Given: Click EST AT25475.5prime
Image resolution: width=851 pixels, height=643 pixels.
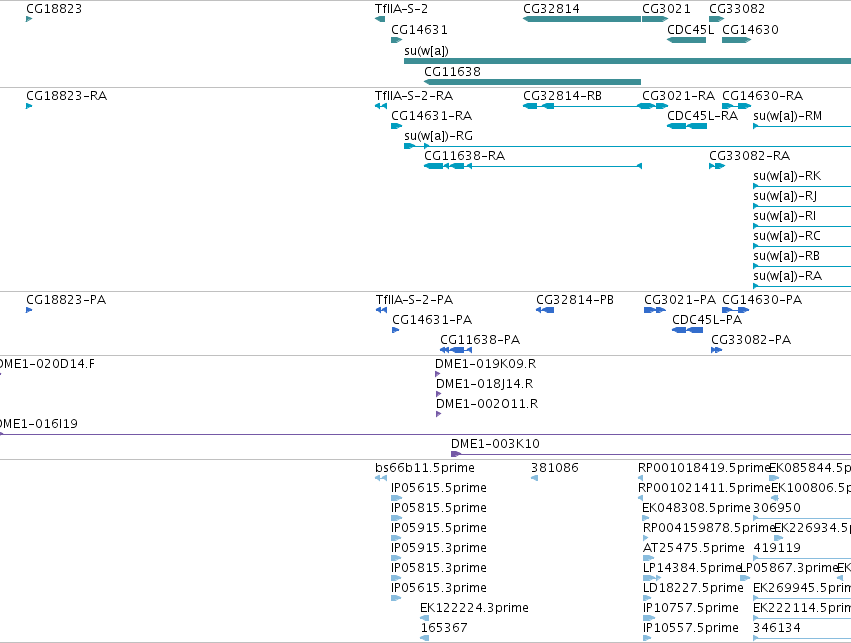Looking at the screenshot, I should [x=694, y=548].
